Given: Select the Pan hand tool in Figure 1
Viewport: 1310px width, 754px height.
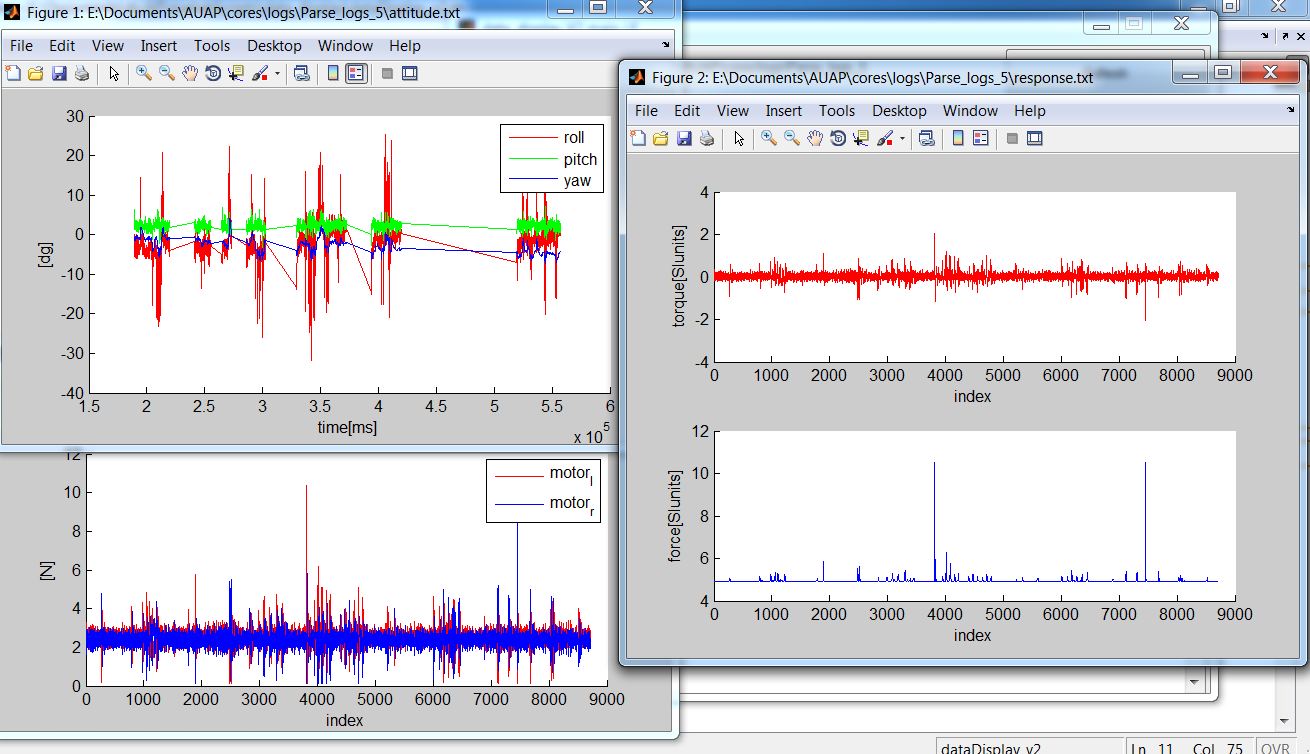Looking at the screenshot, I should tap(189, 73).
